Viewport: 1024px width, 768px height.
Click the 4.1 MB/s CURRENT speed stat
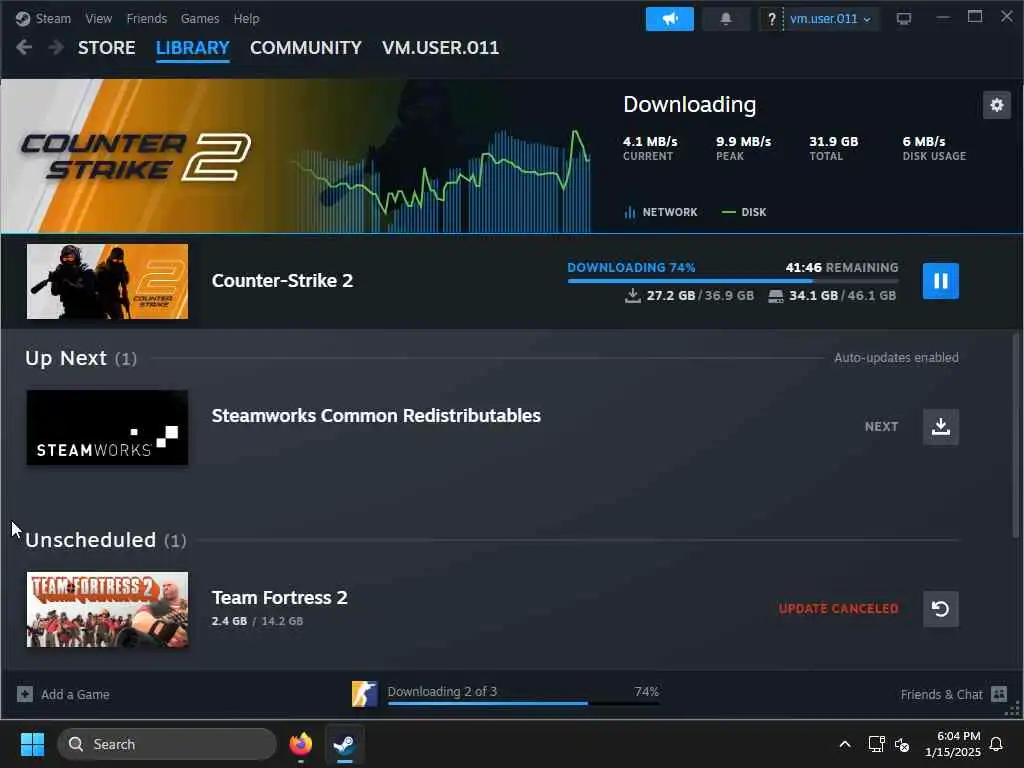(x=650, y=148)
